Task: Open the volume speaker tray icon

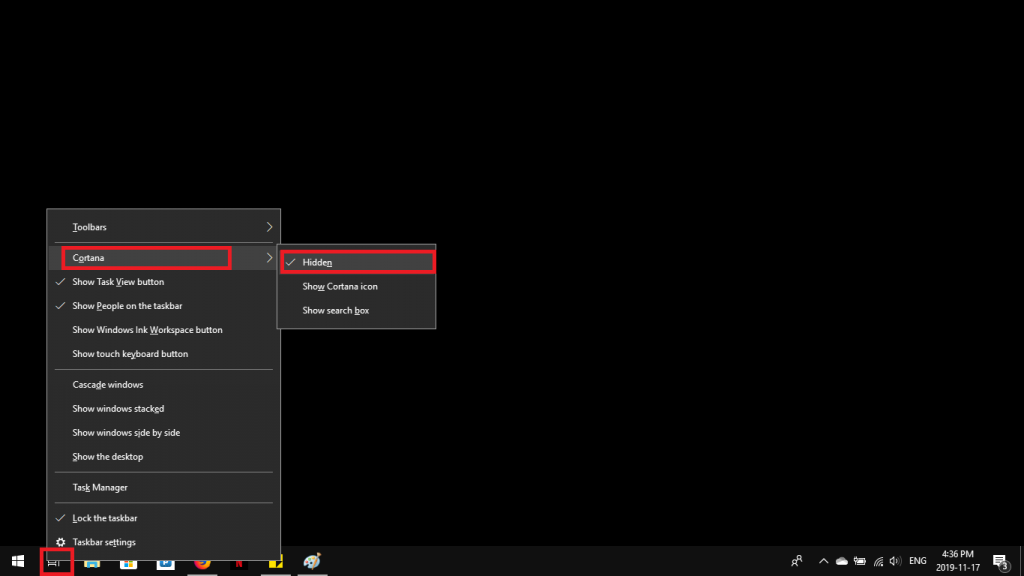Action: tap(895, 561)
